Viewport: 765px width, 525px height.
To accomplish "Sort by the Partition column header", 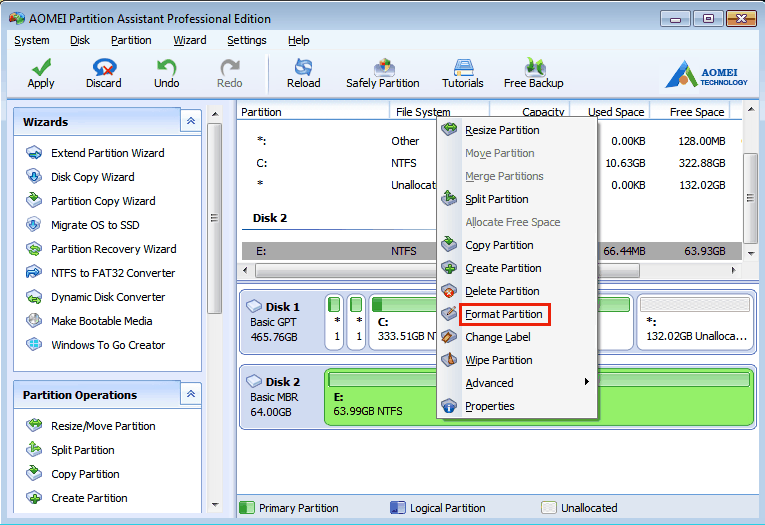I will (x=313, y=112).
